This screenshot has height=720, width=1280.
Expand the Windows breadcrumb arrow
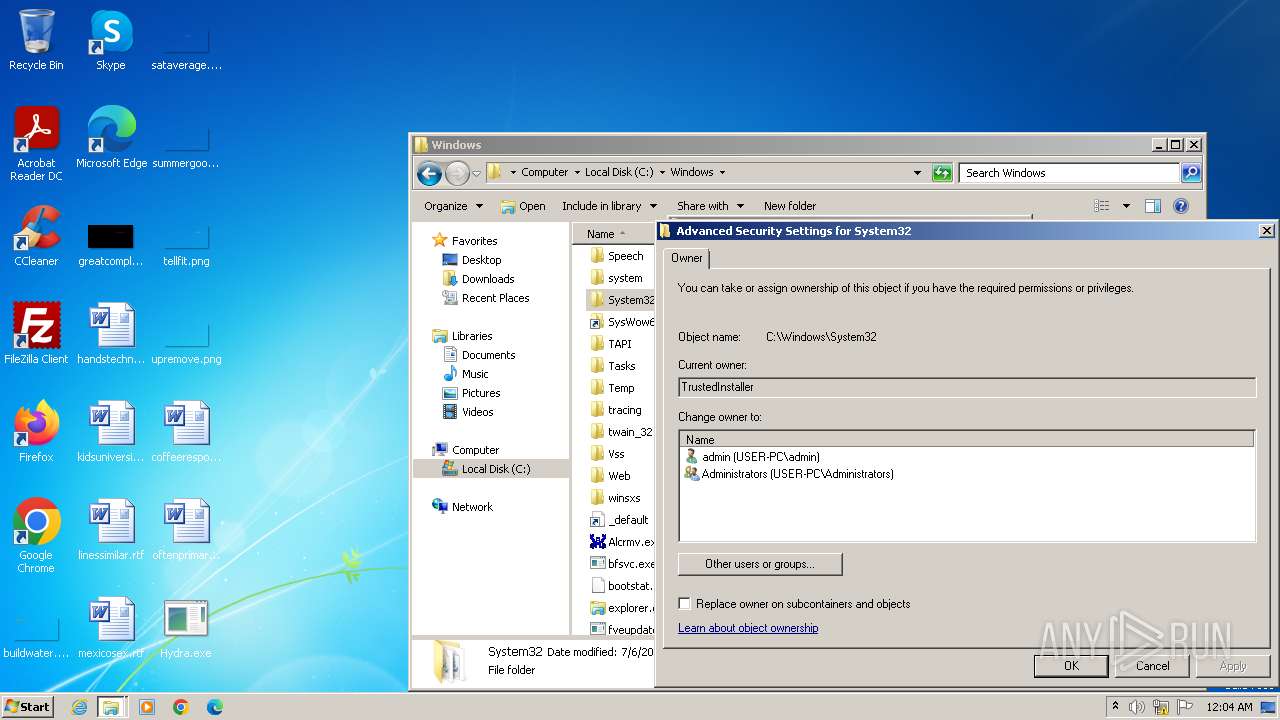pyautogui.click(x=722, y=173)
